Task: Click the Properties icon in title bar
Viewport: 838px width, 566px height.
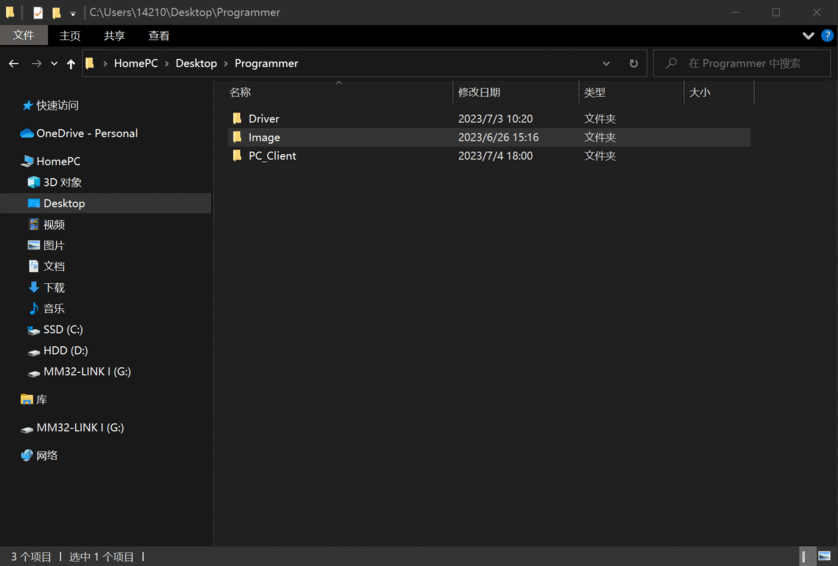Action: click(x=38, y=13)
